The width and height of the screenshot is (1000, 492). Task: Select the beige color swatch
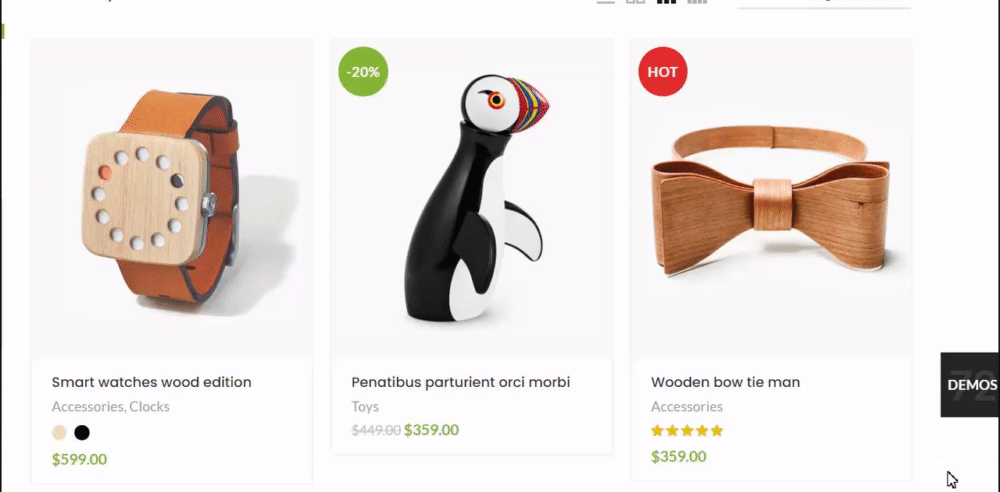click(x=59, y=433)
